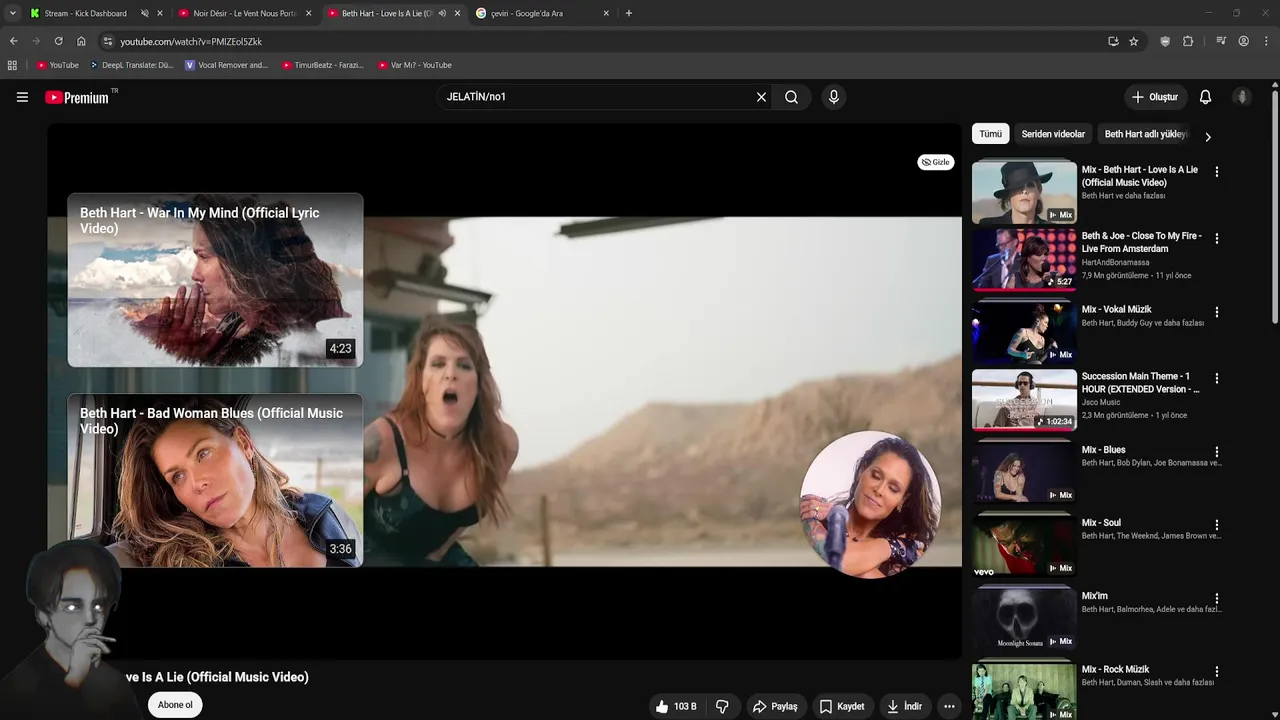Open options for Mix'im
The height and width of the screenshot is (720, 1280).
click(1216, 599)
